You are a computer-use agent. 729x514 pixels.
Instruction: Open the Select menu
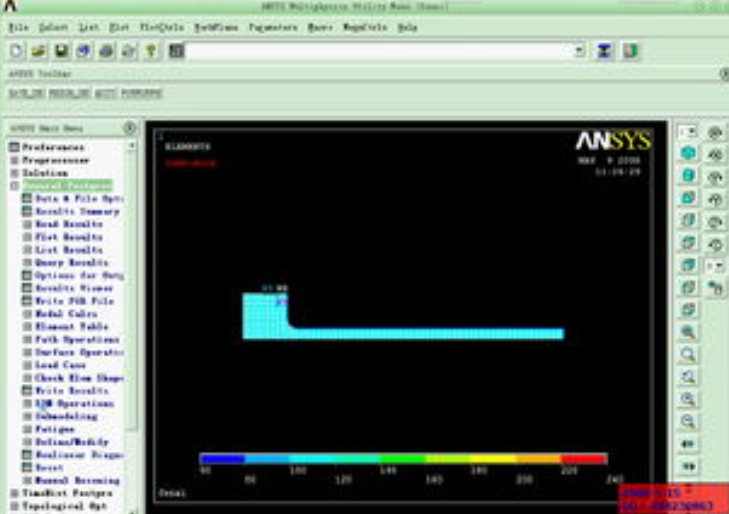click(x=53, y=27)
